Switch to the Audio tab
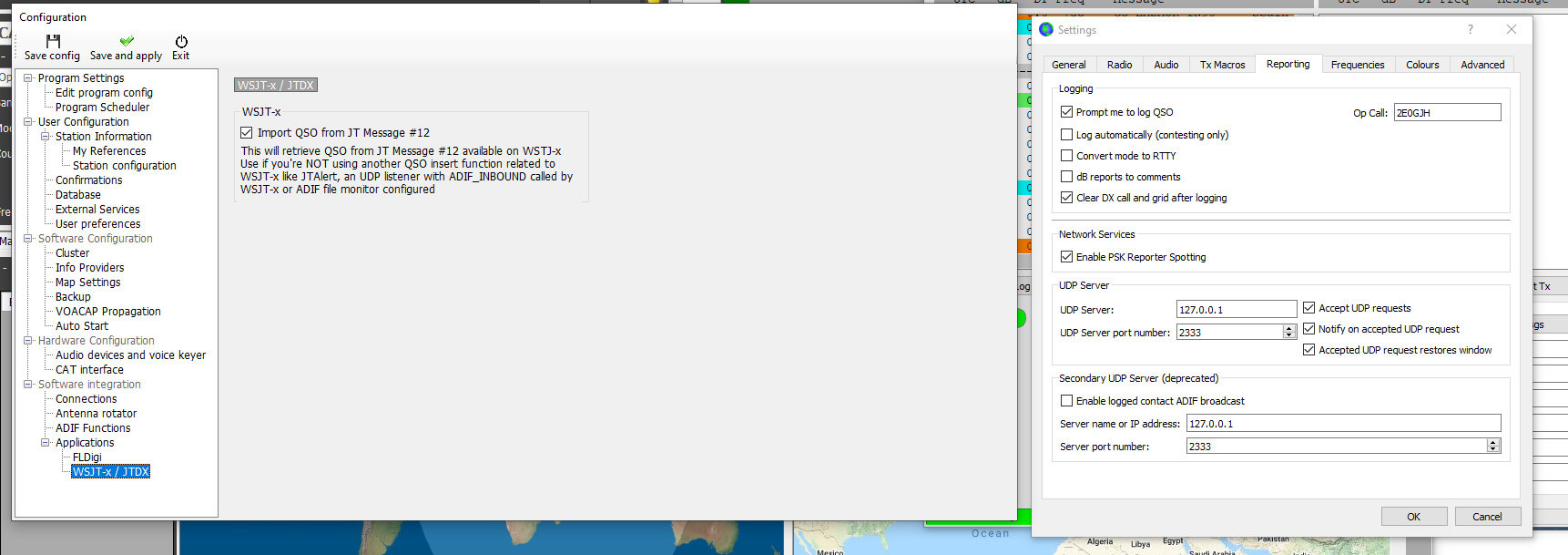Viewport: 1568px width, 555px height. point(1166,65)
